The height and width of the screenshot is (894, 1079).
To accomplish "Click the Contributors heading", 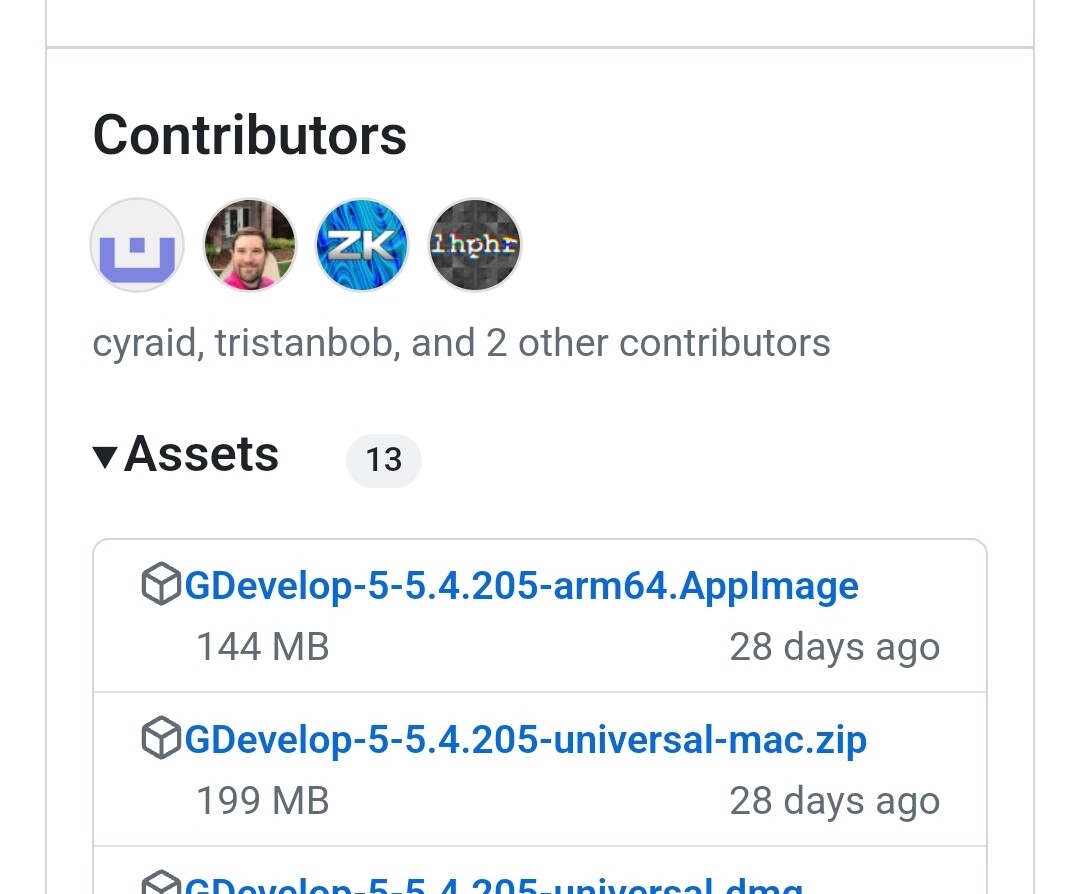I will [249, 135].
